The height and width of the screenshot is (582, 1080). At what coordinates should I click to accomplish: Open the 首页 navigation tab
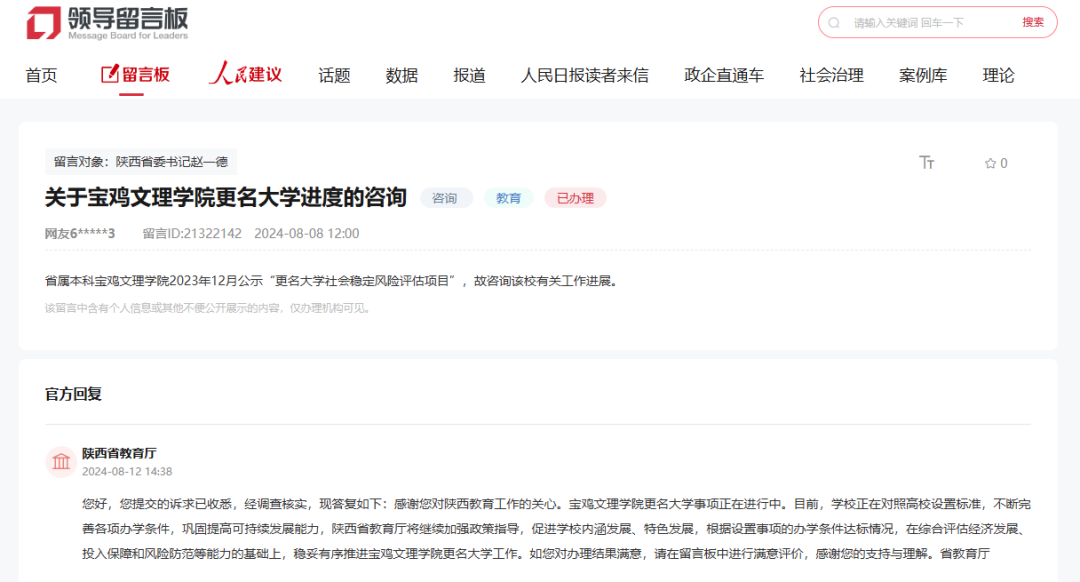click(41, 75)
